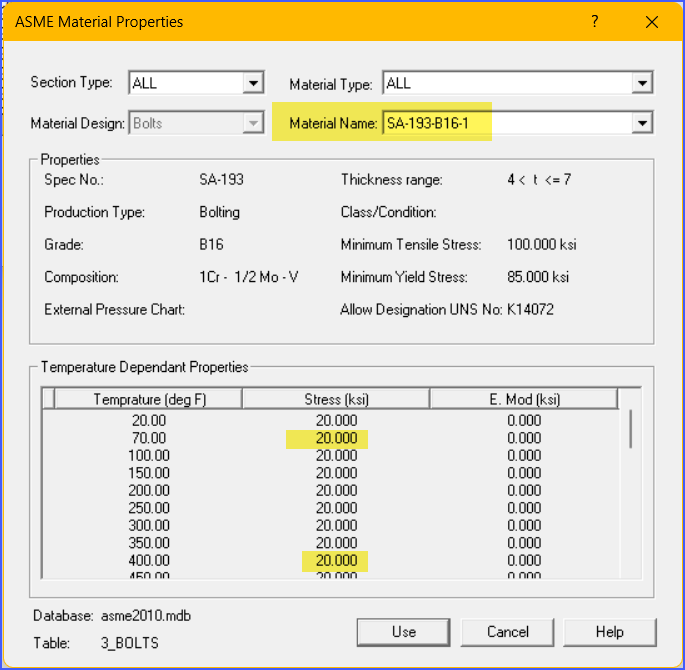The width and height of the screenshot is (685, 670).
Task: Click the Spec No. value SA-193
Action: coord(221,180)
